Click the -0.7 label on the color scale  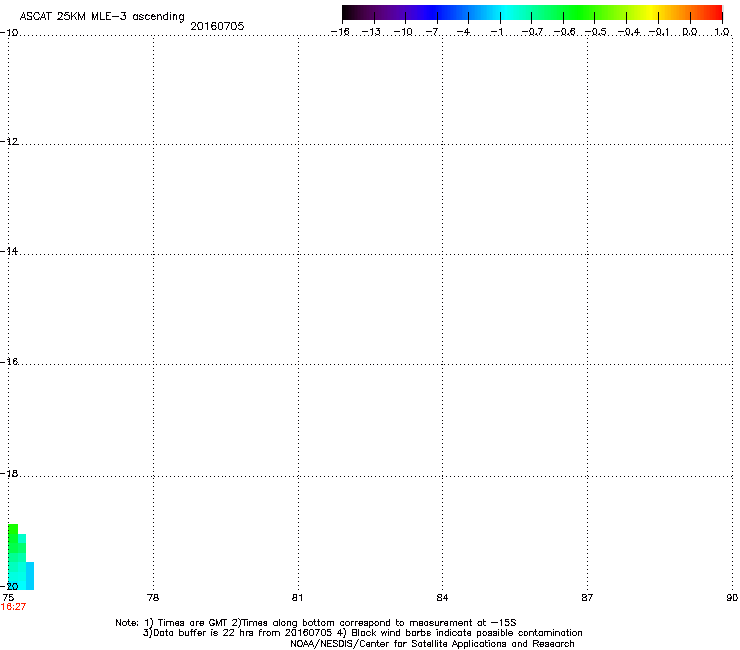tap(532, 32)
